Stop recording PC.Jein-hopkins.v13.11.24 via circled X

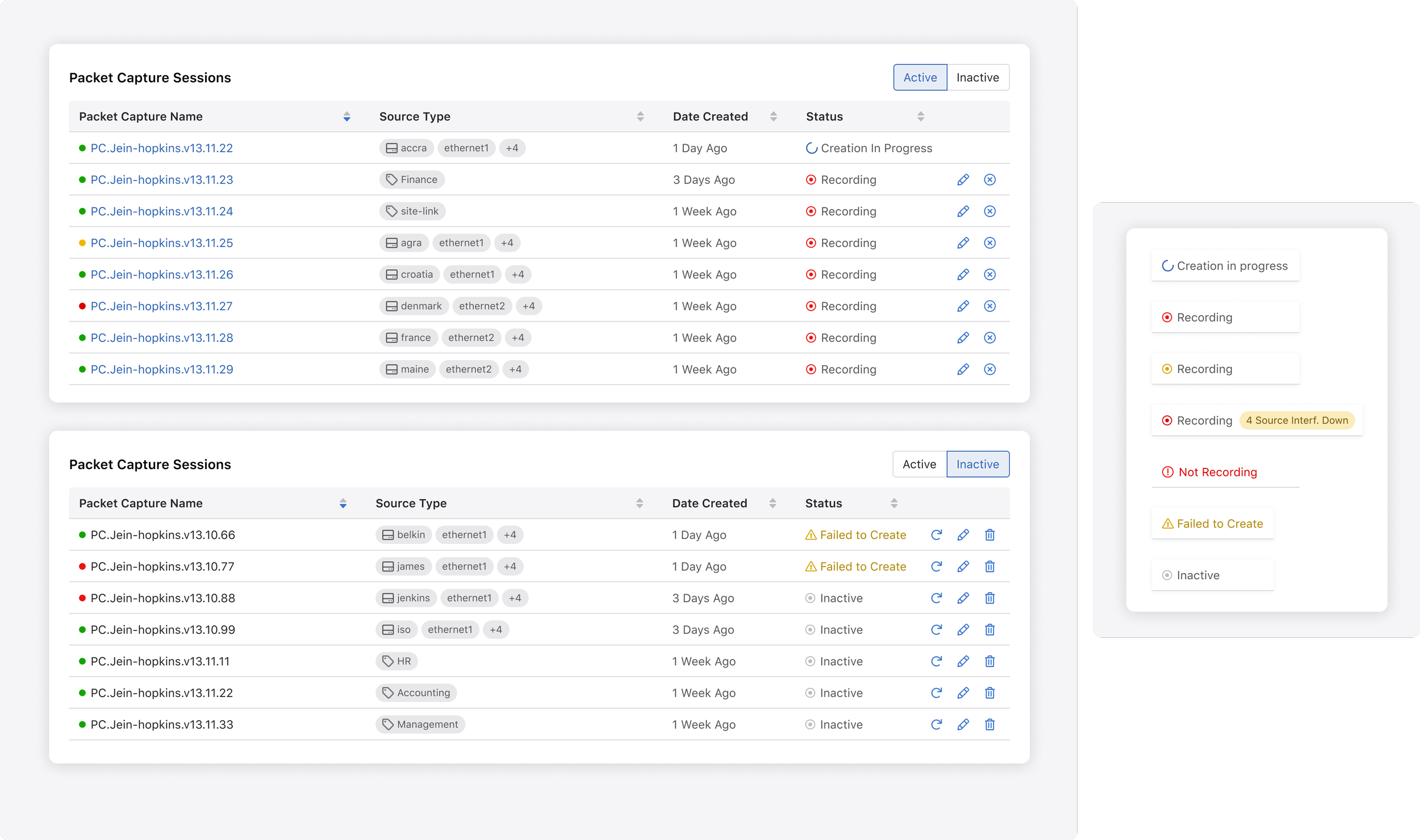[x=989, y=211]
